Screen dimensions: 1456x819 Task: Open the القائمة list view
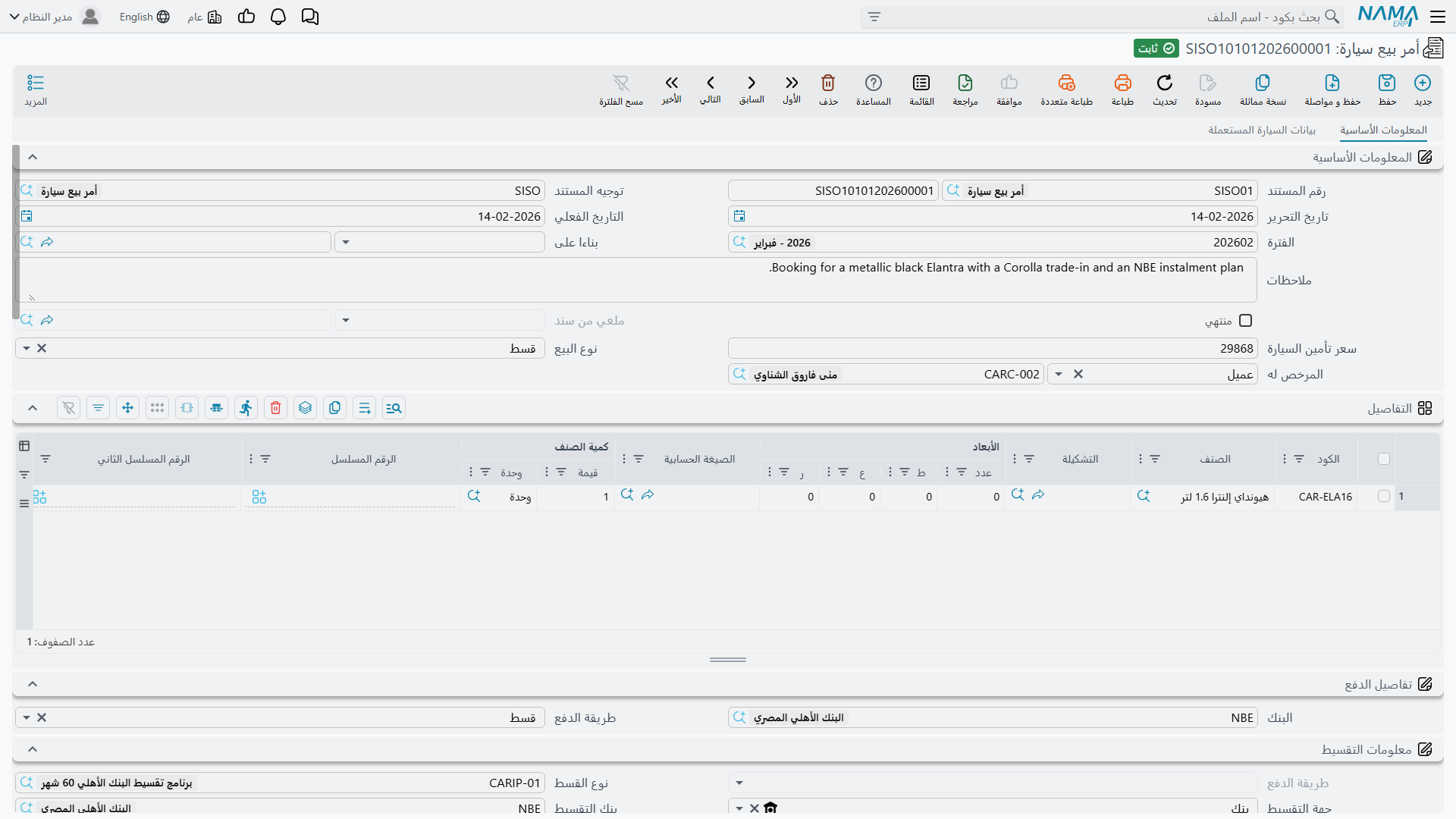[x=921, y=89]
